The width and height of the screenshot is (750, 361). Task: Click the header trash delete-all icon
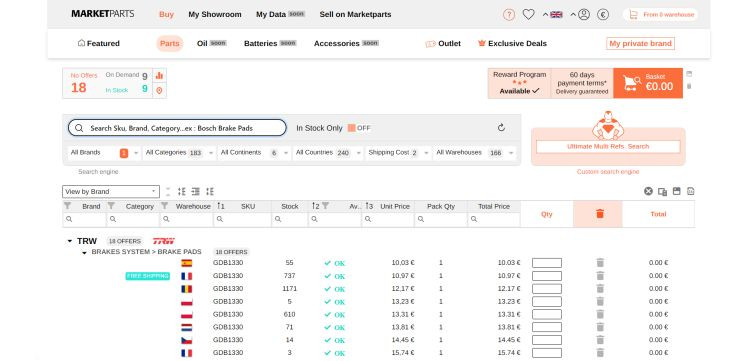point(600,214)
